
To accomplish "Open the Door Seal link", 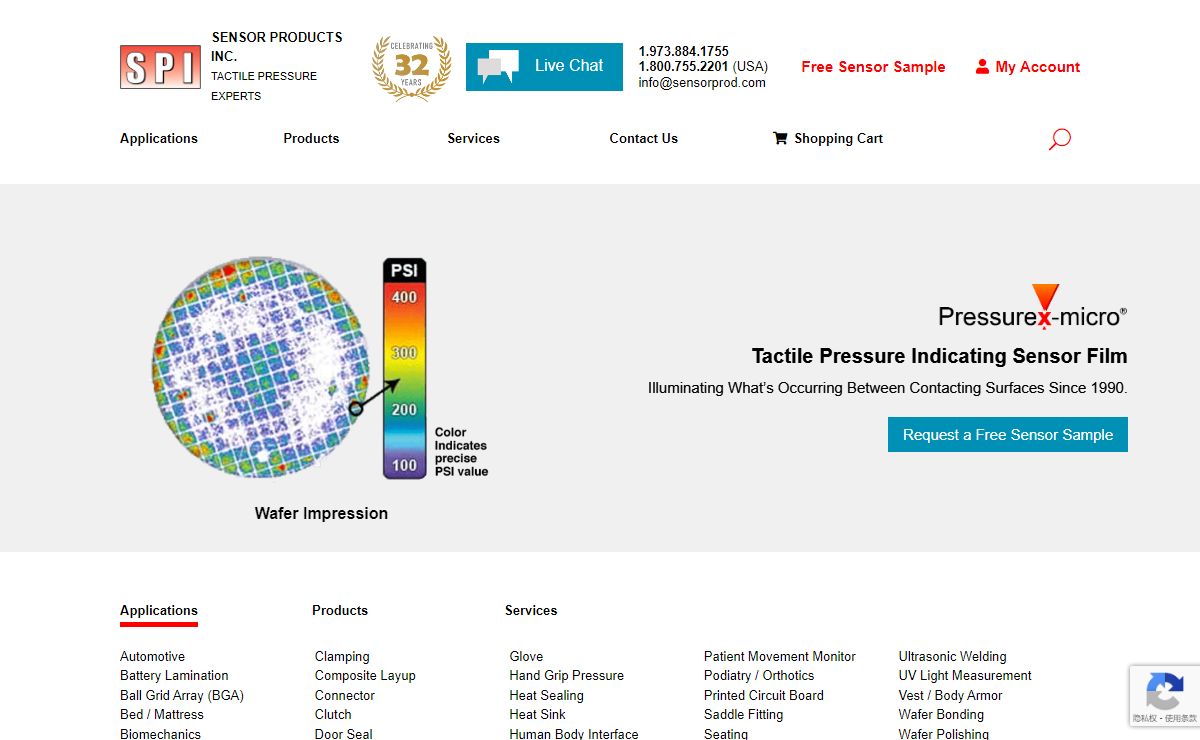I will [x=344, y=734].
